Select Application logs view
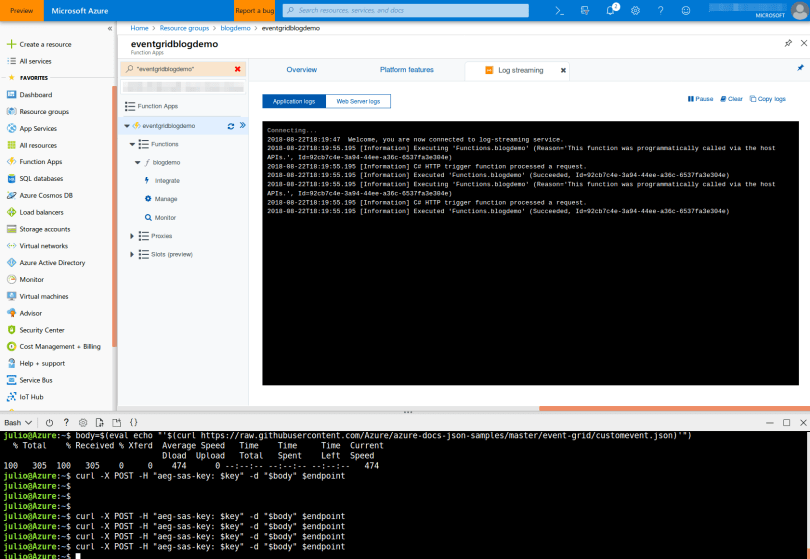This screenshot has width=810, height=559. click(x=294, y=101)
